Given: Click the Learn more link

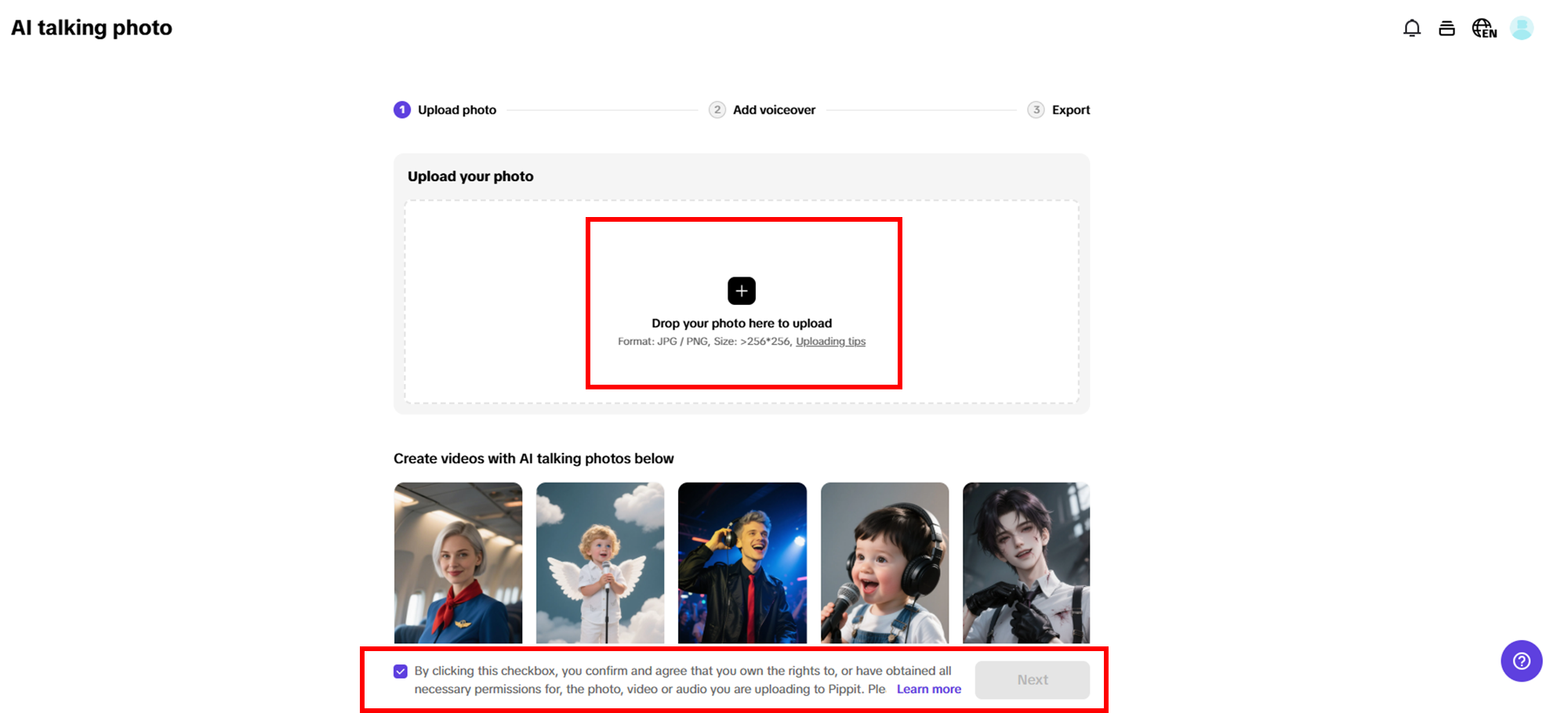Looking at the screenshot, I should (928, 689).
